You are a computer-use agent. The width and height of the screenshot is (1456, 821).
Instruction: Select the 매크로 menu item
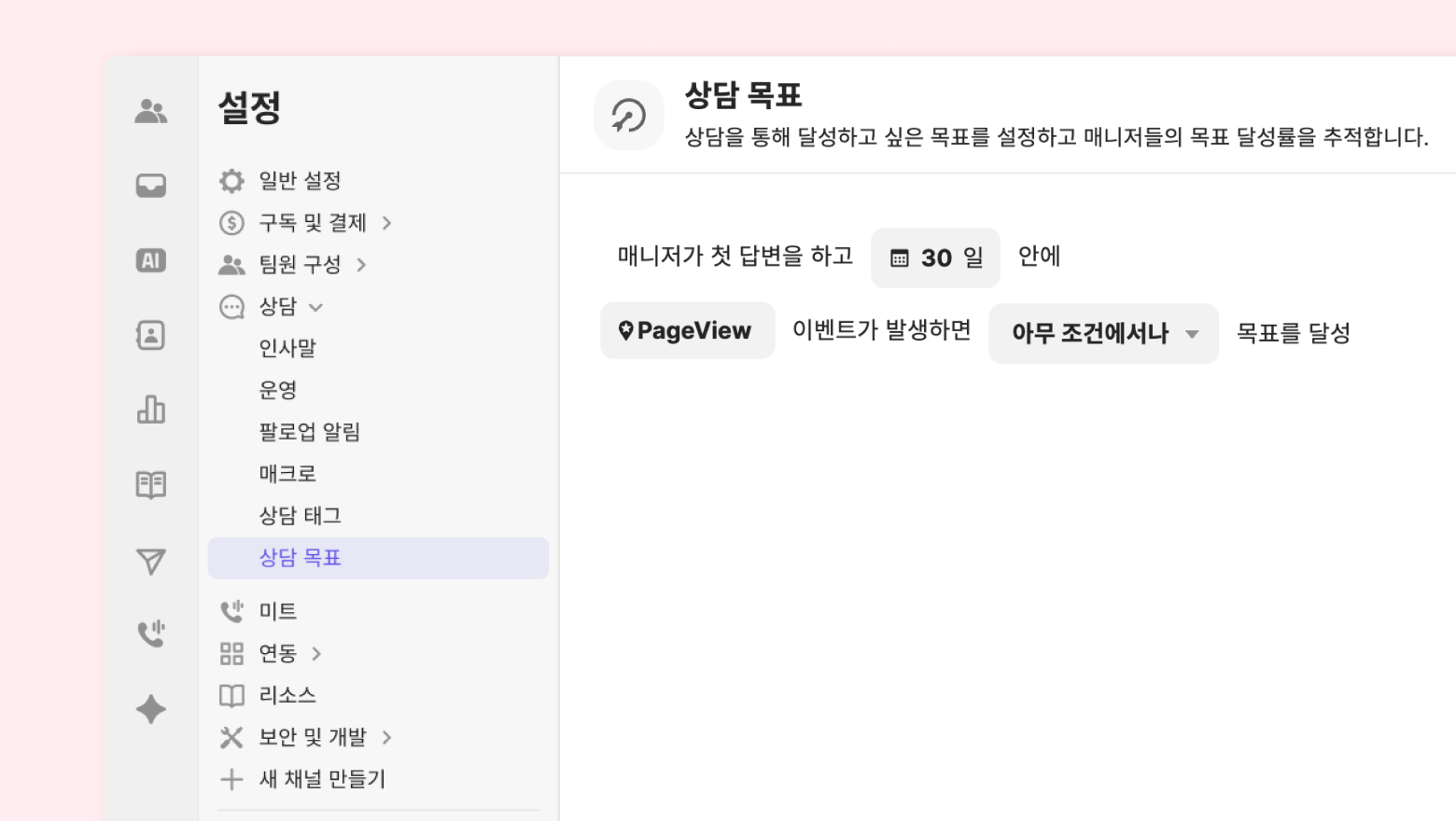pyautogui.click(x=287, y=474)
